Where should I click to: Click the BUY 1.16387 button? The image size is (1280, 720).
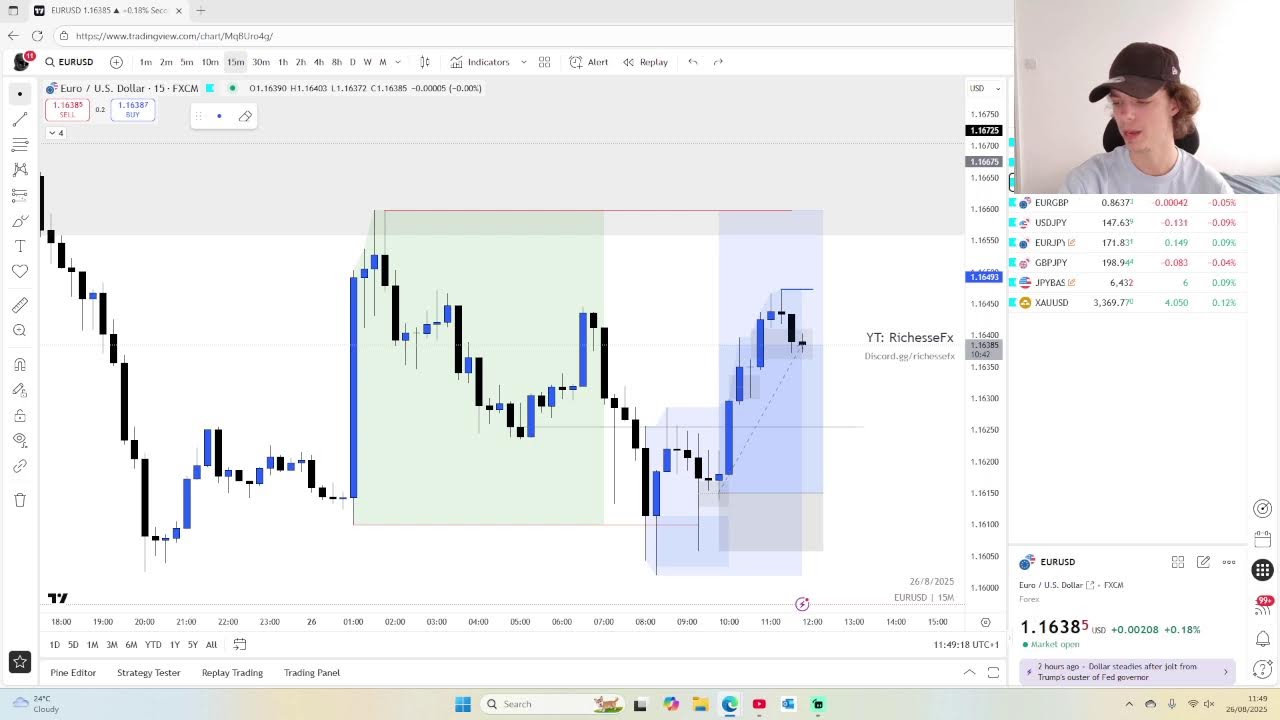[133, 109]
